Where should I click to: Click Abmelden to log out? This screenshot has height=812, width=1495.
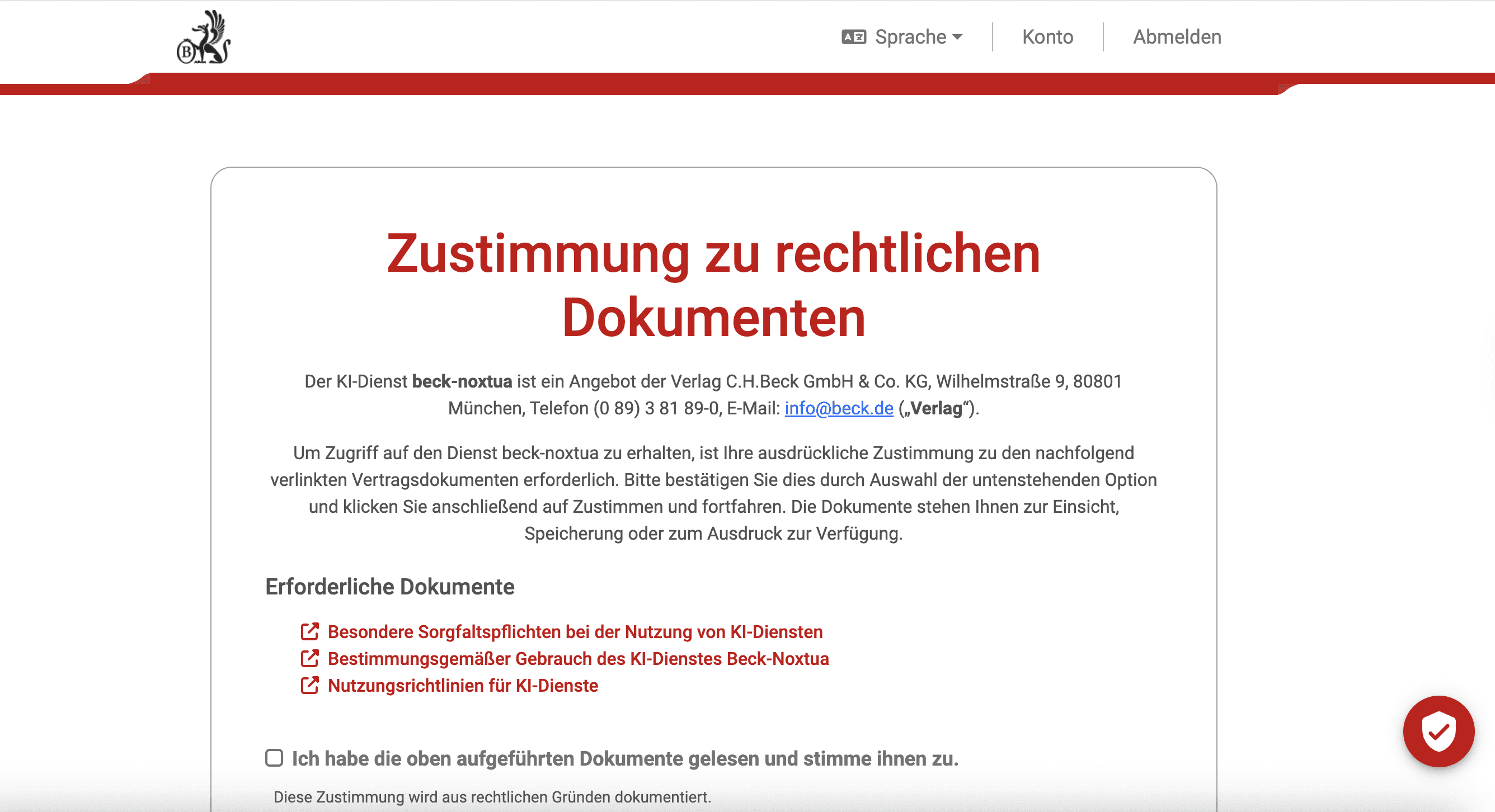click(x=1177, y=37)
